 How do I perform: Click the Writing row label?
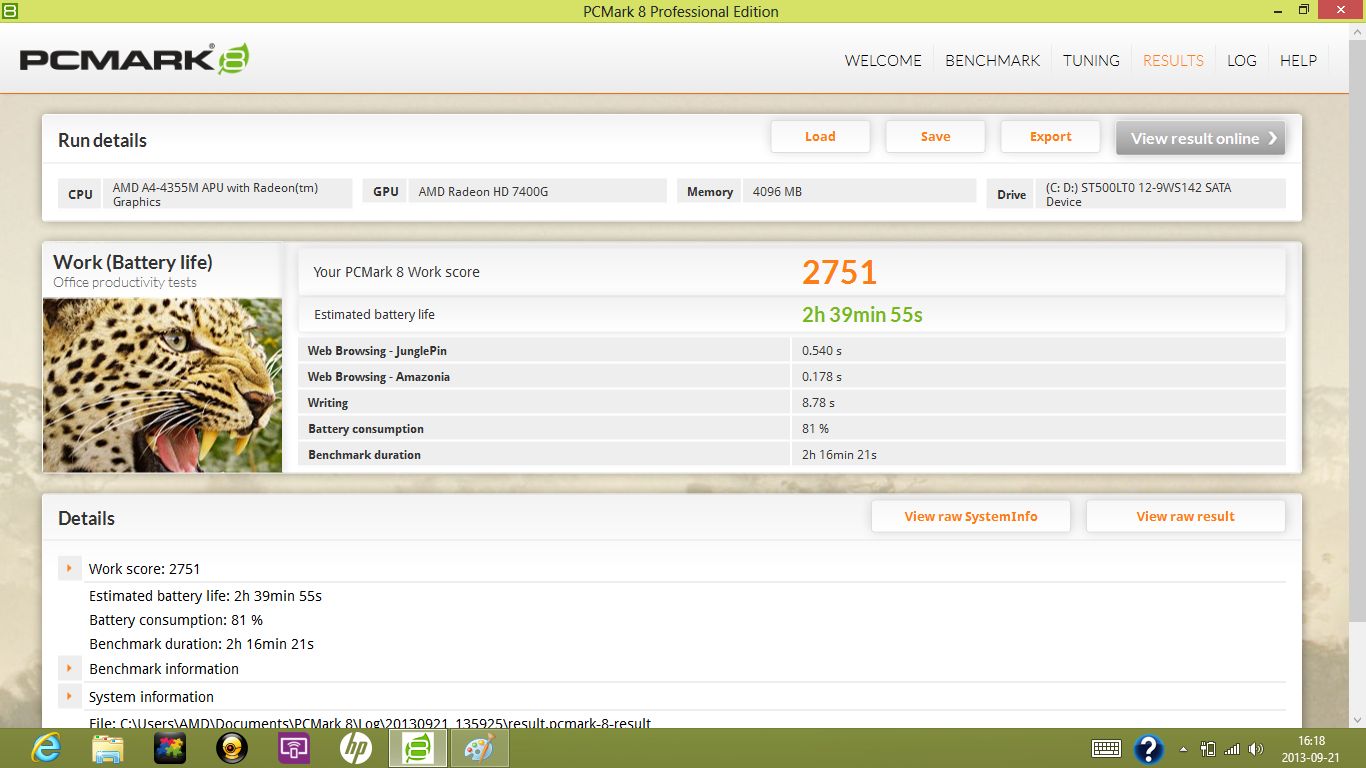click(328, 403)
